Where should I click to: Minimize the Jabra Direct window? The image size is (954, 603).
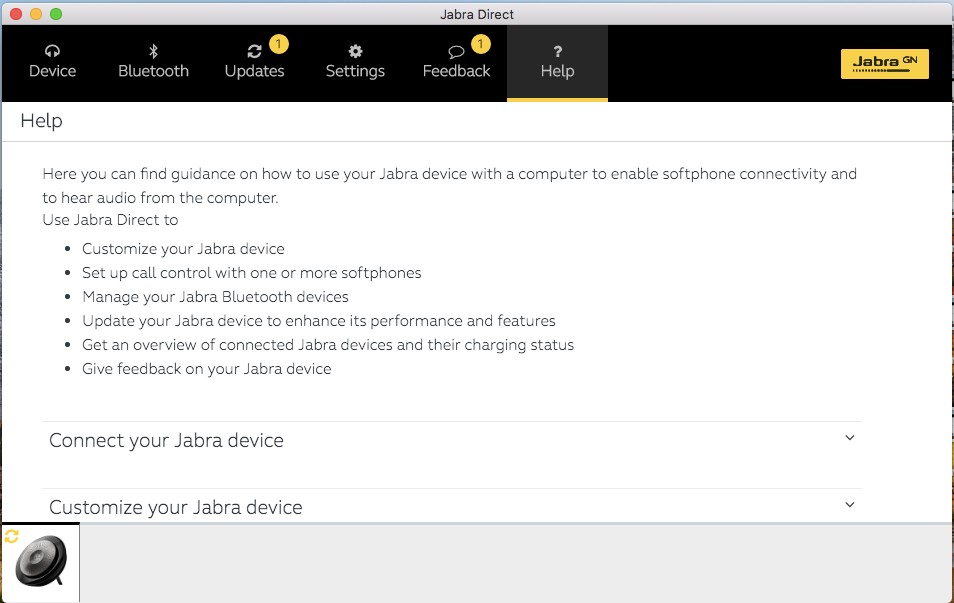pyautogui.click(x=36, y=14)
